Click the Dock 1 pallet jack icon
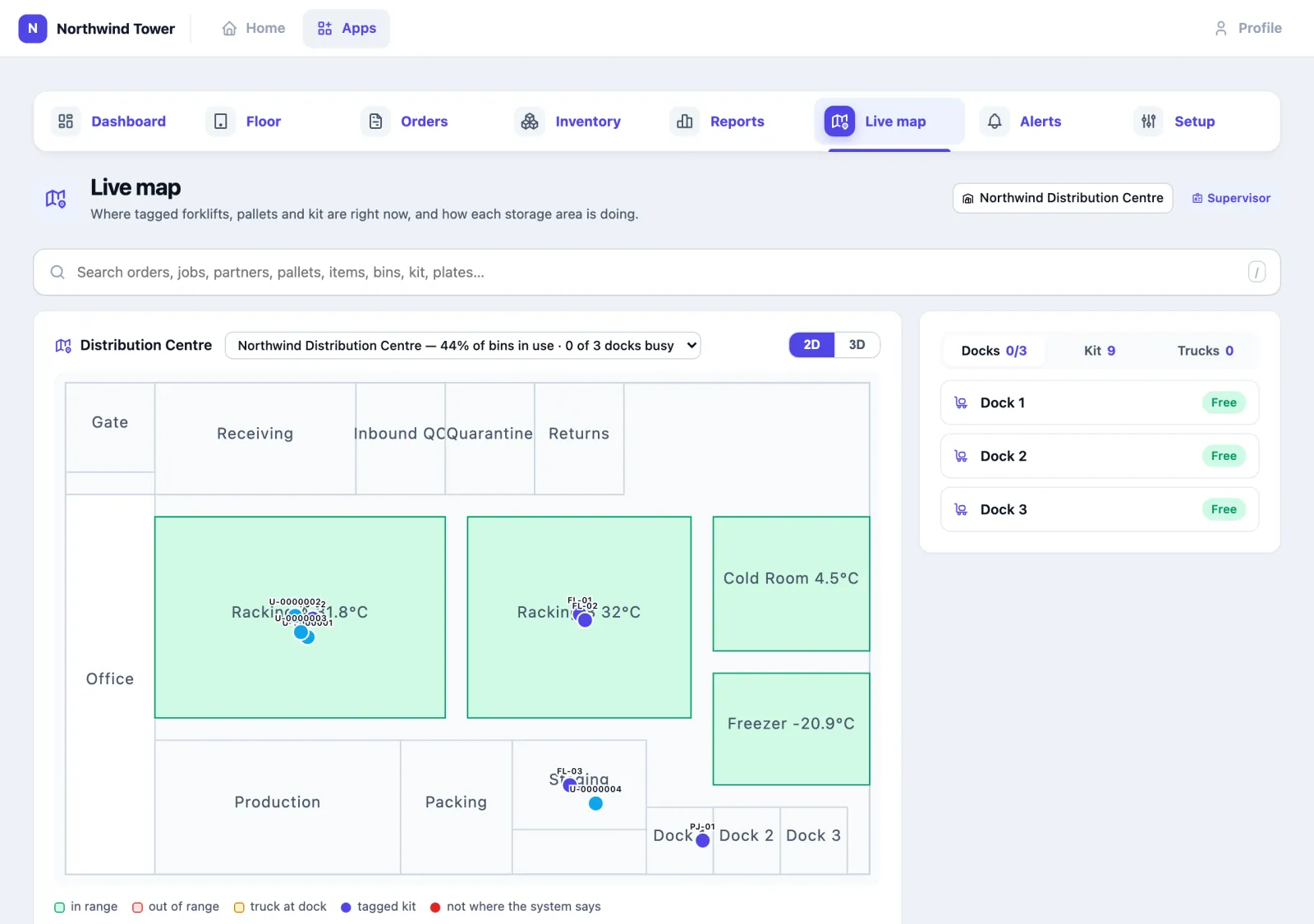The height and width of the screenshot is (924, 1314). point(961,402)
